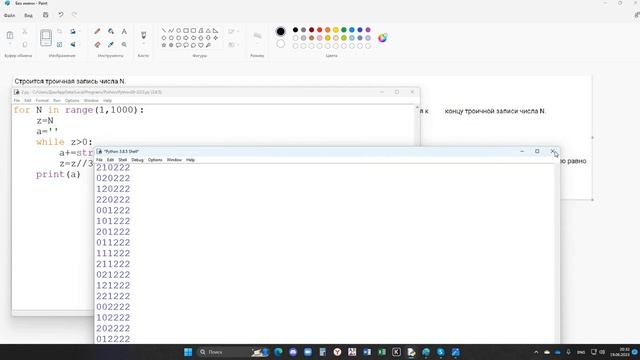640x360 pixels.
Task: Open the Windows Start menu
Action: click(x=188, y=352)
